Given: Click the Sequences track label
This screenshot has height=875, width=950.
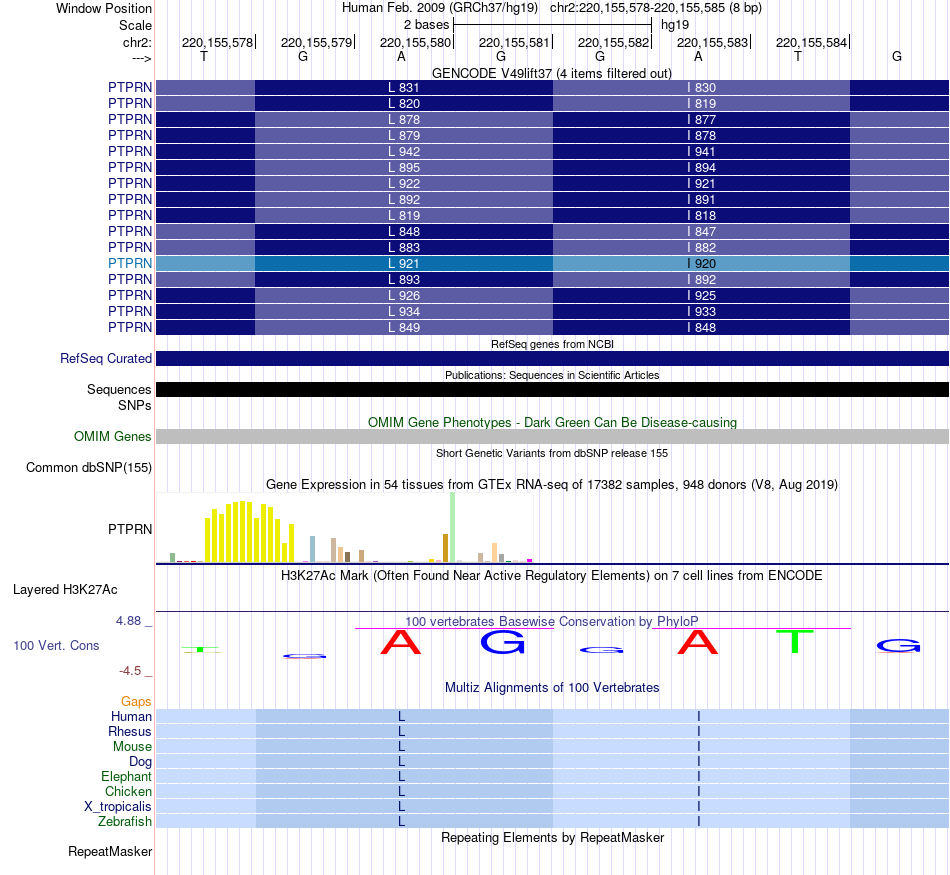Looking at the screenshot, I should (119, 389).
